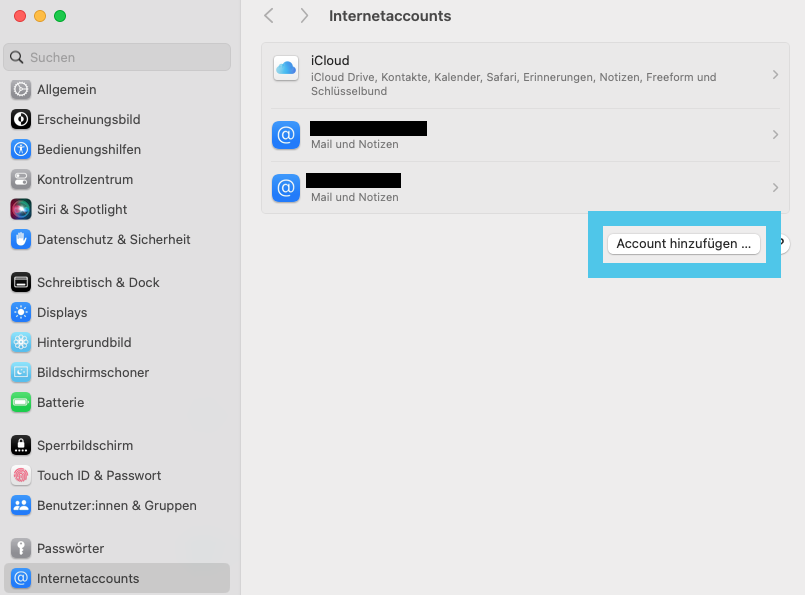Select the Displays sun icon

tap(21, 312)
